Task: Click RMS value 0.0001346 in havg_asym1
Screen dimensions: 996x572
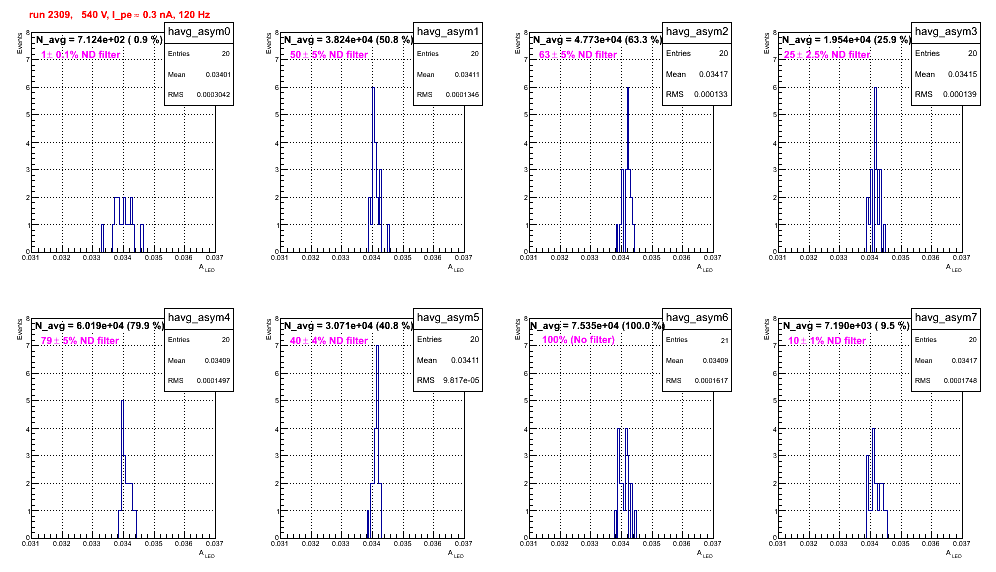Action: [462, 95]
